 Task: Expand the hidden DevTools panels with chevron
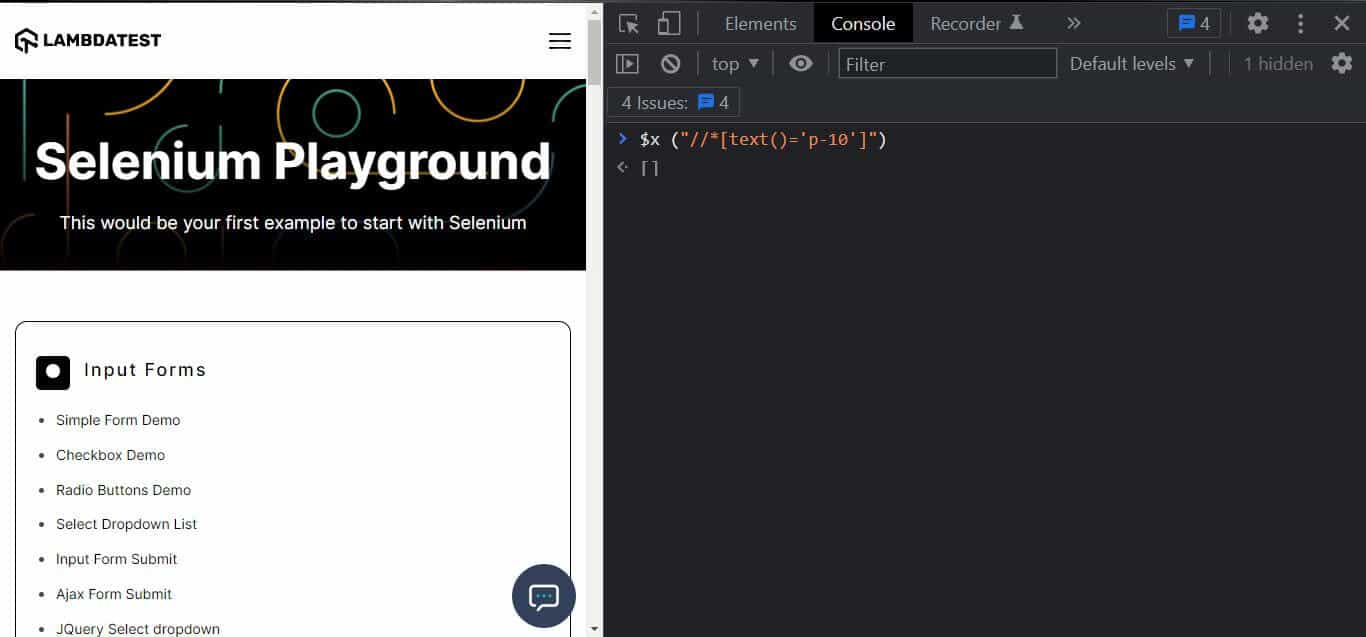[x=1072, y=22]
